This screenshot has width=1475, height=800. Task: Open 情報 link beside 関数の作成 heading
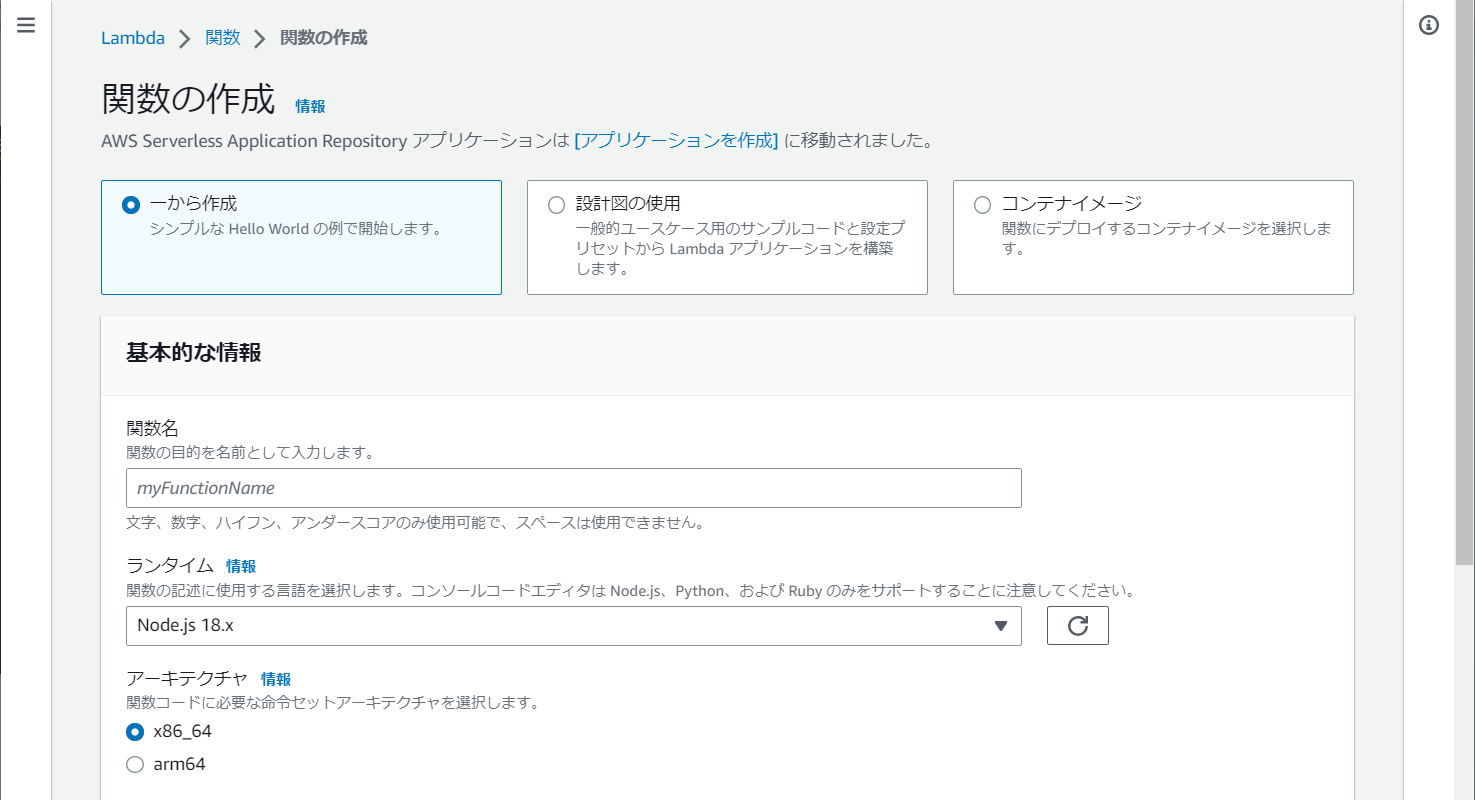[x=310, y=106]
